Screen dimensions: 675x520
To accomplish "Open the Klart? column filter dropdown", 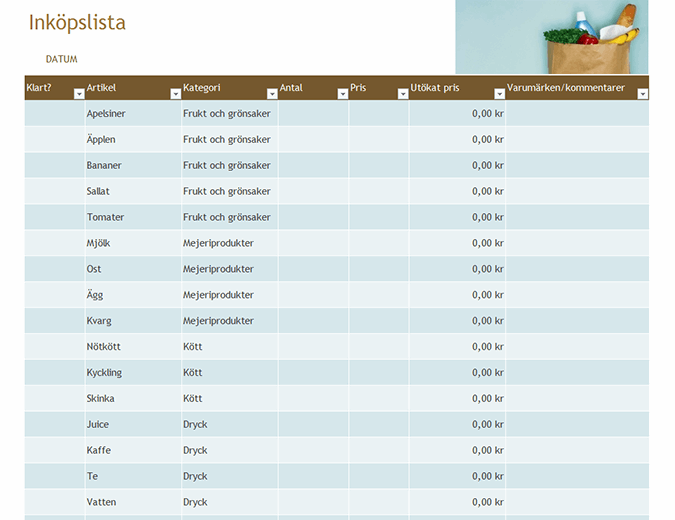I will pos(79,93).
